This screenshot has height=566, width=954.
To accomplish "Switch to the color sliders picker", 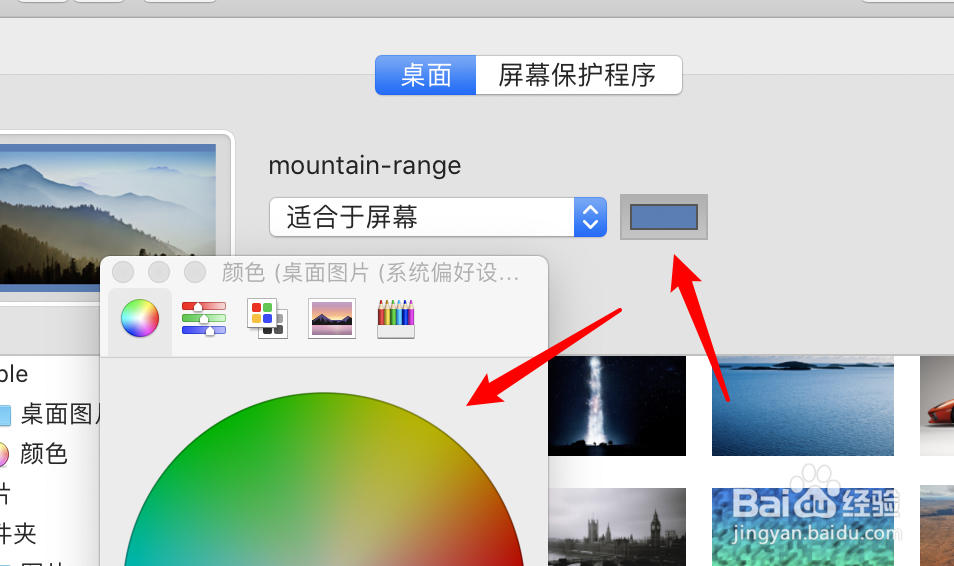I will [x=204, y=318].
